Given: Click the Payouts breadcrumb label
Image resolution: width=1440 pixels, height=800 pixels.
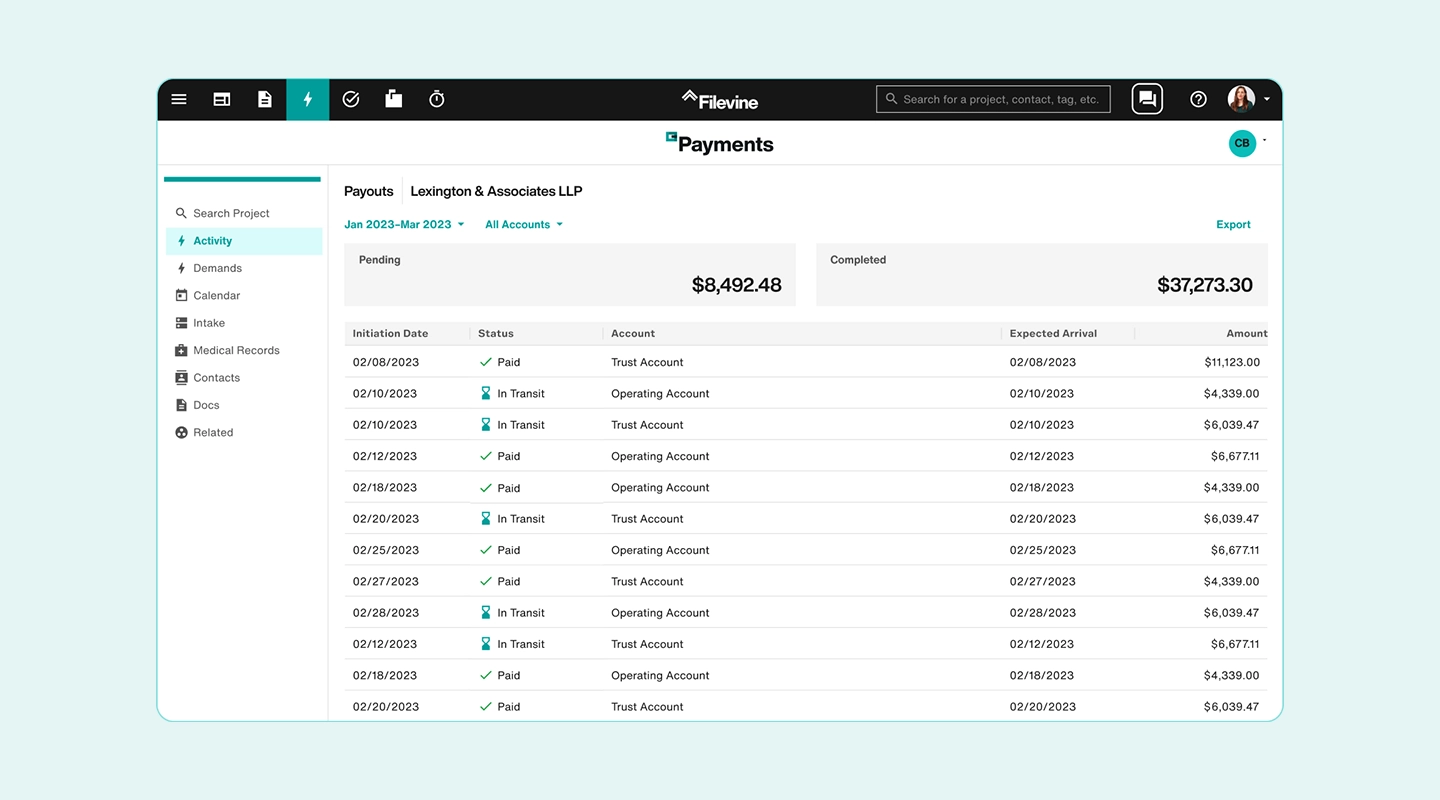Looking at the screenshot, I should tap(369, 191).
